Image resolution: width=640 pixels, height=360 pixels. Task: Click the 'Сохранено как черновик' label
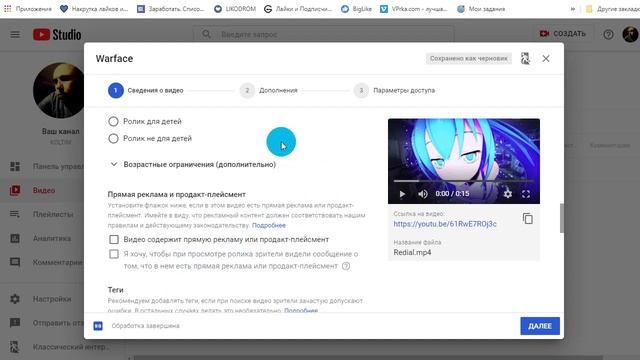pos(468,58)
